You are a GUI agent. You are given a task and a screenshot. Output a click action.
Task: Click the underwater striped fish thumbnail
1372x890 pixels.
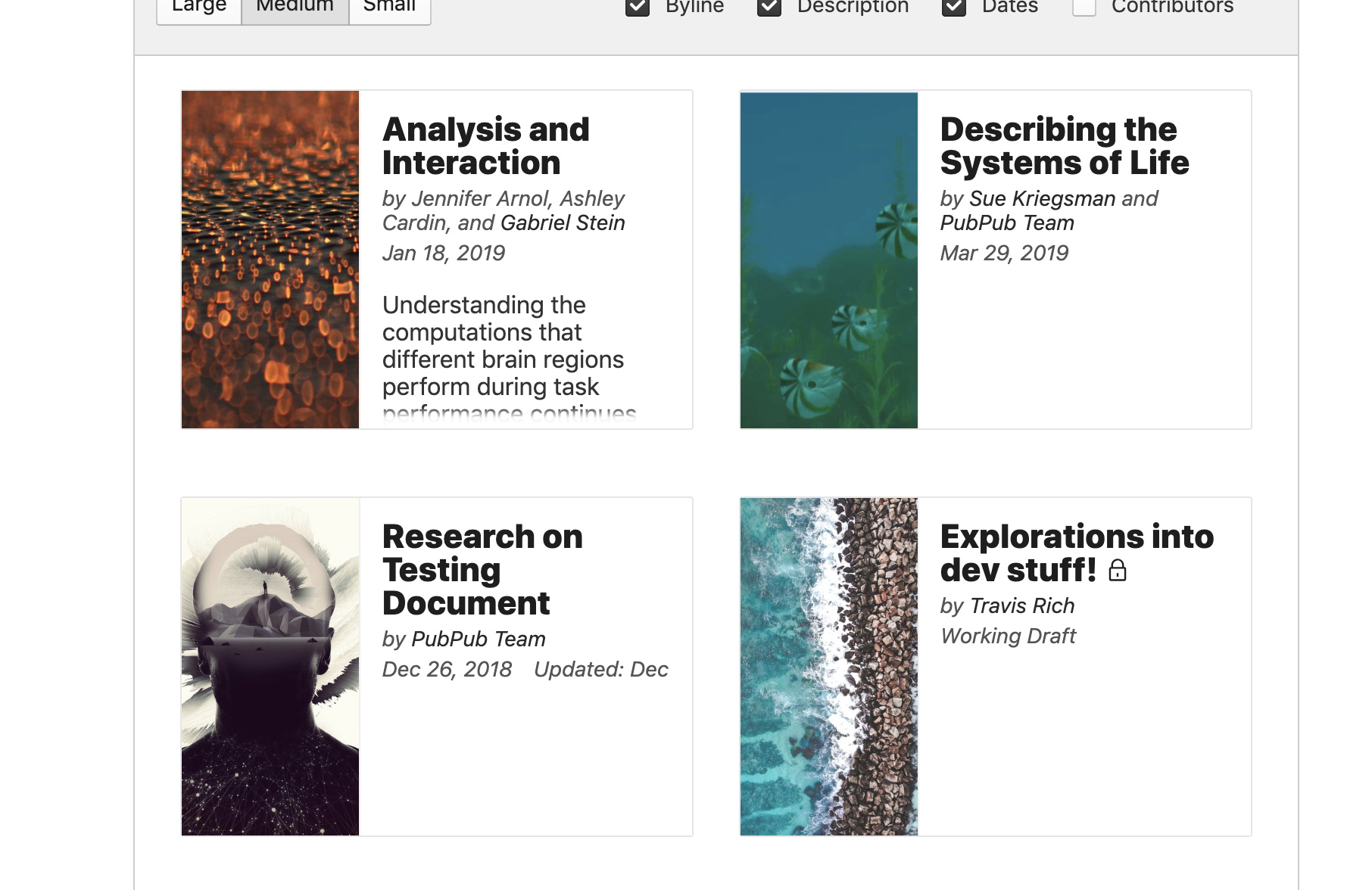click(x=829, y=260)
